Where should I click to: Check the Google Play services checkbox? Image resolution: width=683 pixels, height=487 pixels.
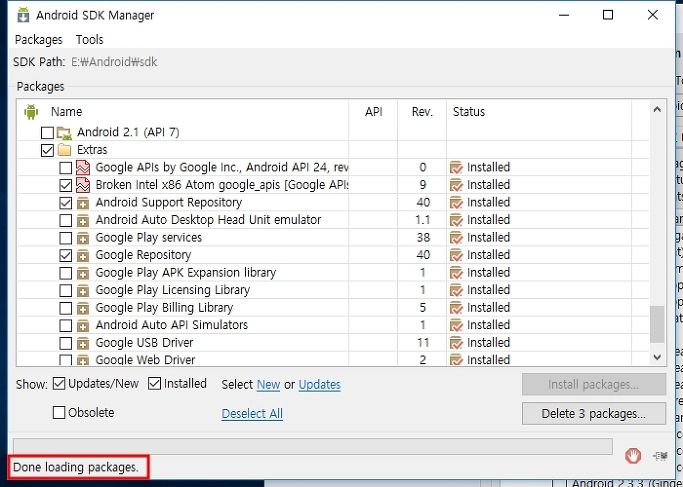(x=65, y=238)
